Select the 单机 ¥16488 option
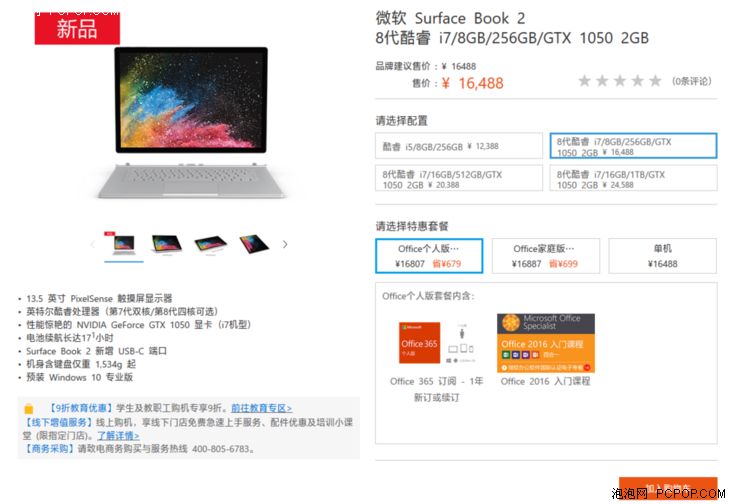 pyautogui.click(x=662, y=256)
